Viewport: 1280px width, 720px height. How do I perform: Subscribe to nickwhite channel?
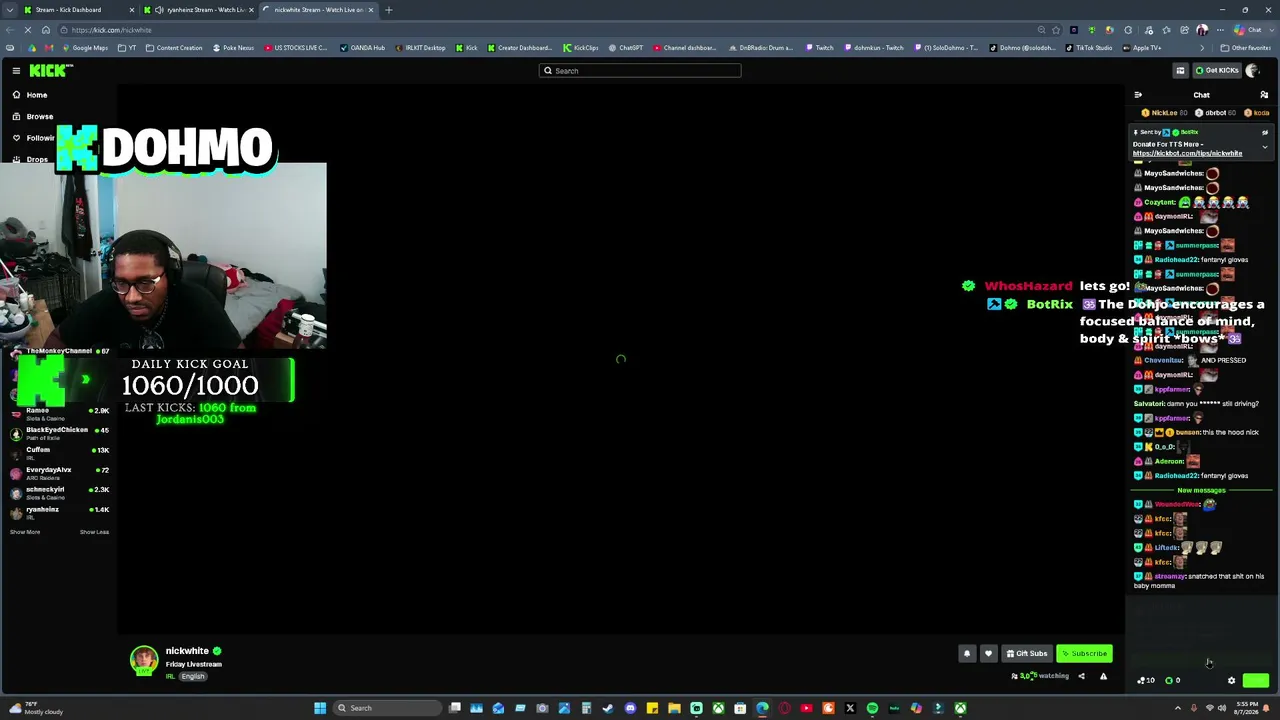pyautogui.click(x=1084, y=654)
